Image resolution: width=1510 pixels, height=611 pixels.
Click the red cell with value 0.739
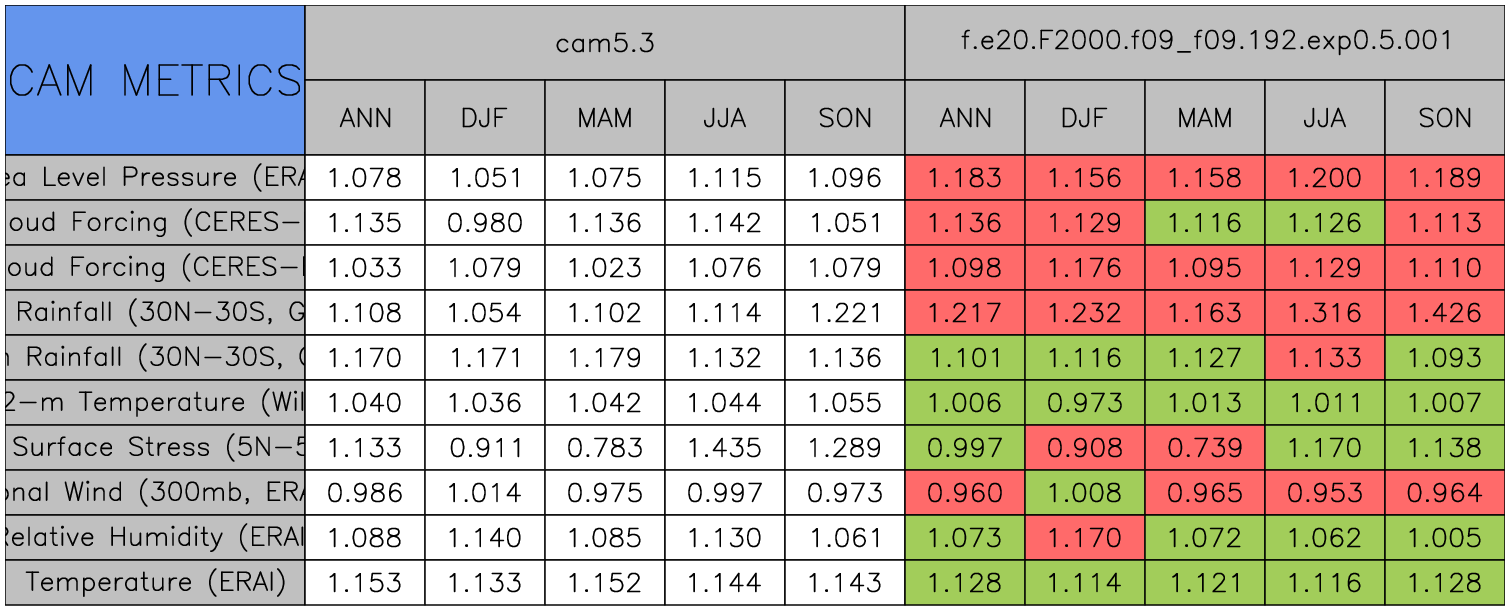click(1205, 447)
